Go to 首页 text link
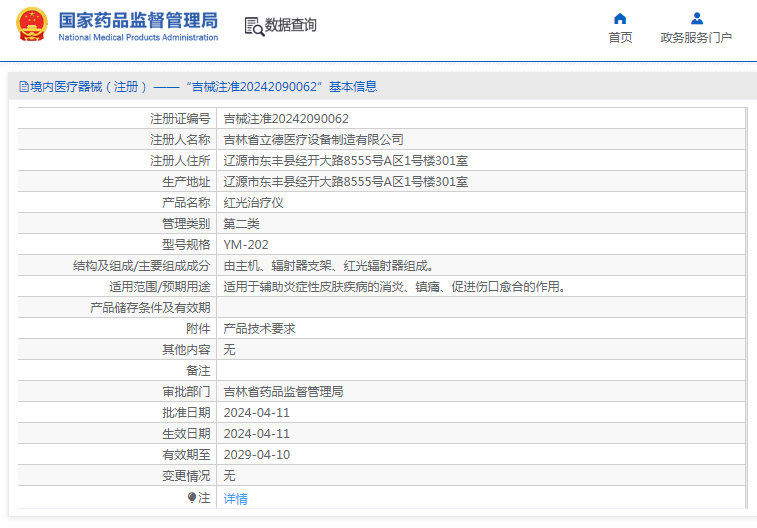The width and height of the screenshot is (757, 528). coord(620,38)
